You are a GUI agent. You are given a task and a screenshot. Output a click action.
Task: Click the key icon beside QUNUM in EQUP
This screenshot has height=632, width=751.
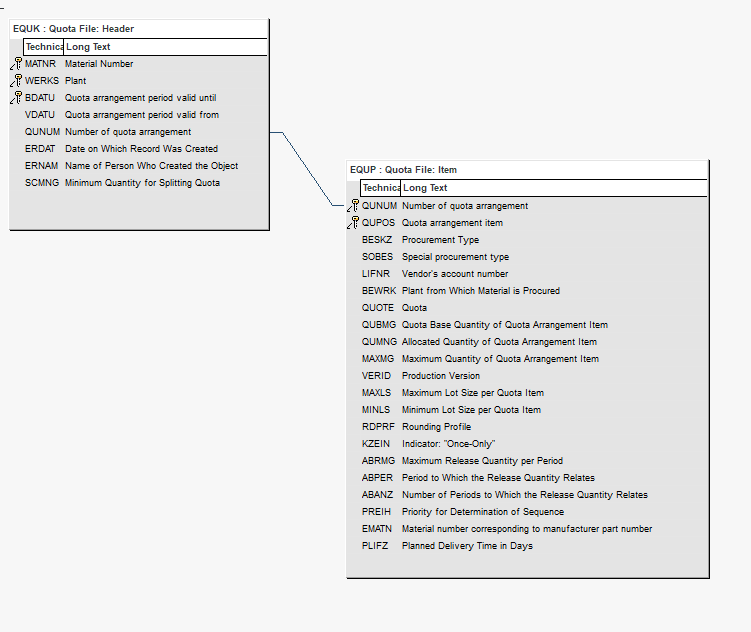tap(354, 206)
